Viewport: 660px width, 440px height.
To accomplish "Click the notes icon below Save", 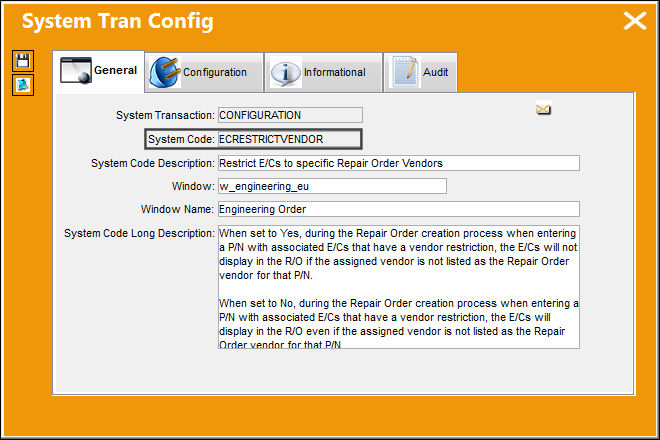I will (x=23, y=85).
